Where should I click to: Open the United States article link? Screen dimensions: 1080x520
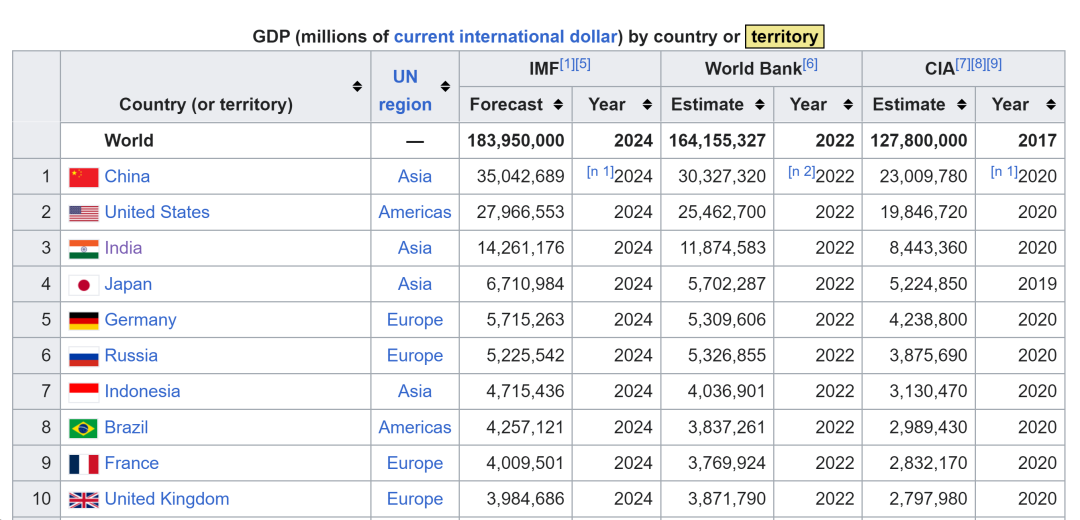pyautogui.click(x=157, y=212)
